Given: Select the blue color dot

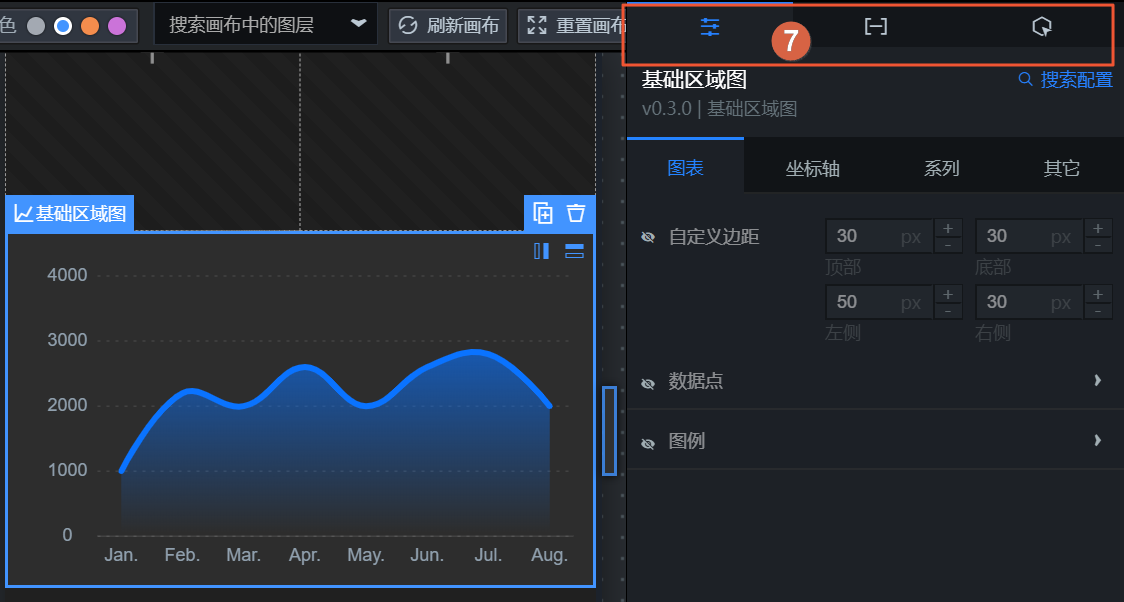Looking at the screenshot, I should point(63,26).
